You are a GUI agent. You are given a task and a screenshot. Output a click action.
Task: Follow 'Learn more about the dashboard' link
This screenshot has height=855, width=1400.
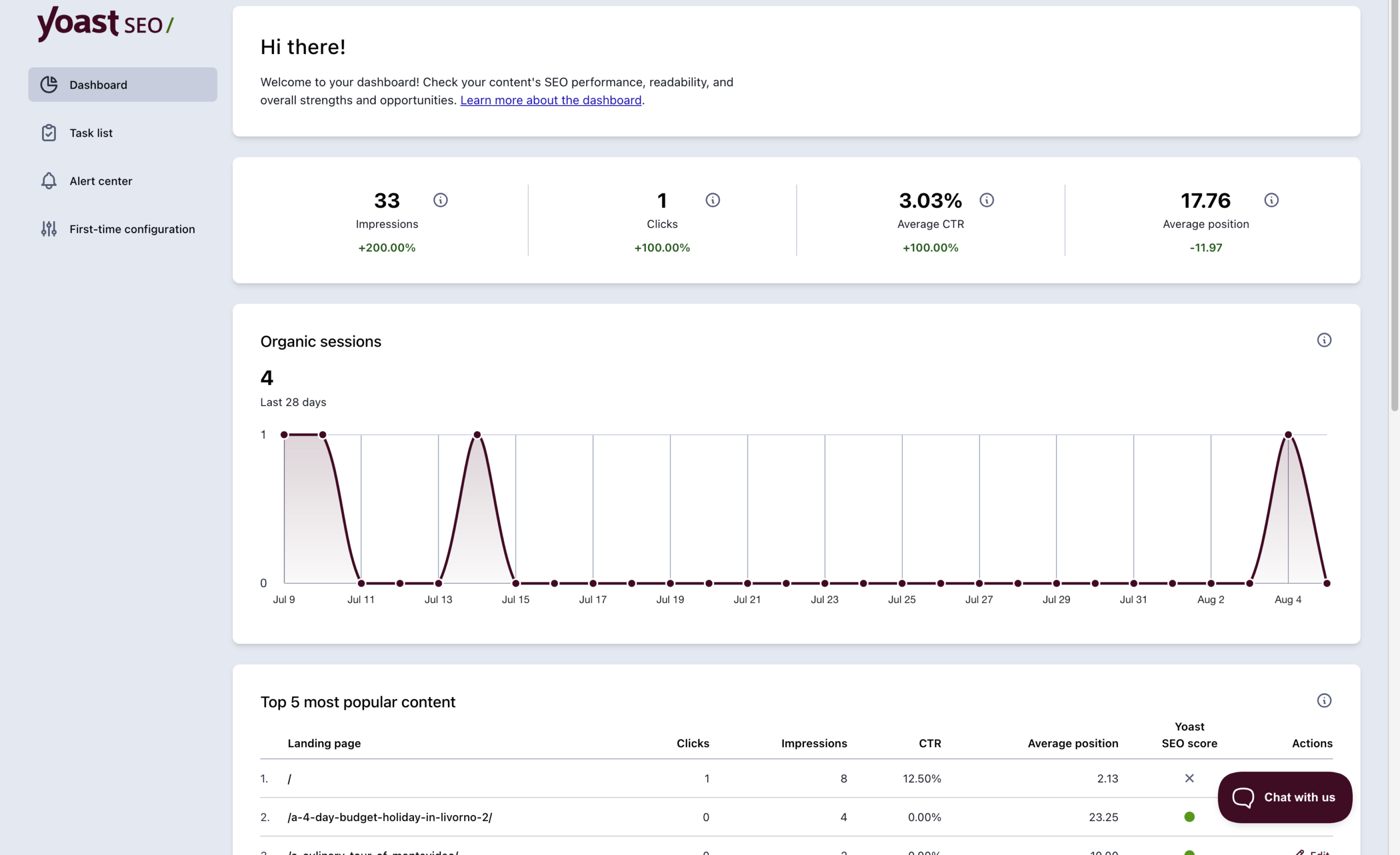coord(551,100)
